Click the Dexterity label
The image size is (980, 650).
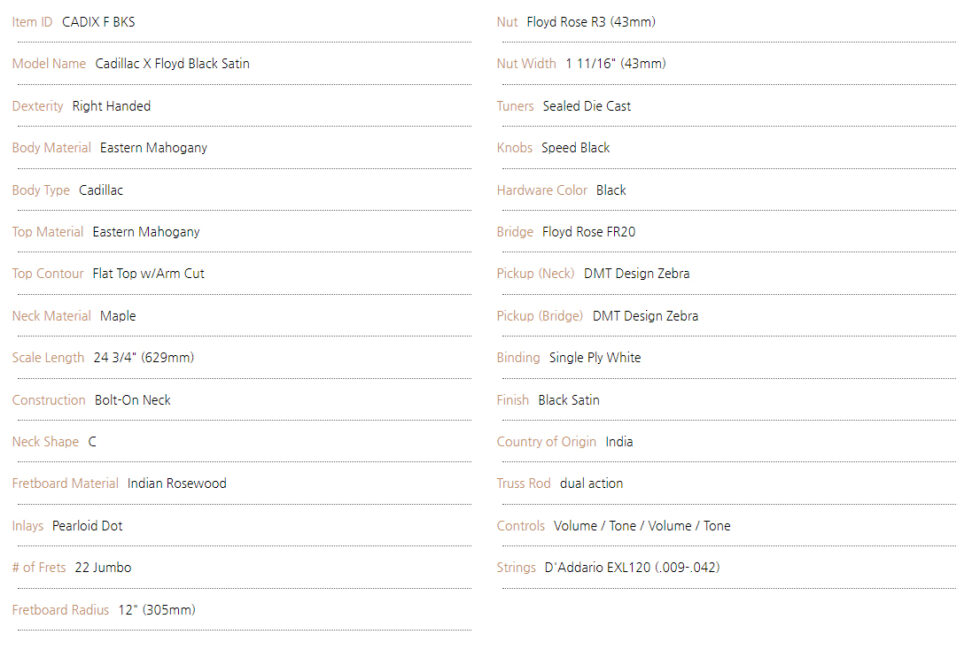pos(38,106)
